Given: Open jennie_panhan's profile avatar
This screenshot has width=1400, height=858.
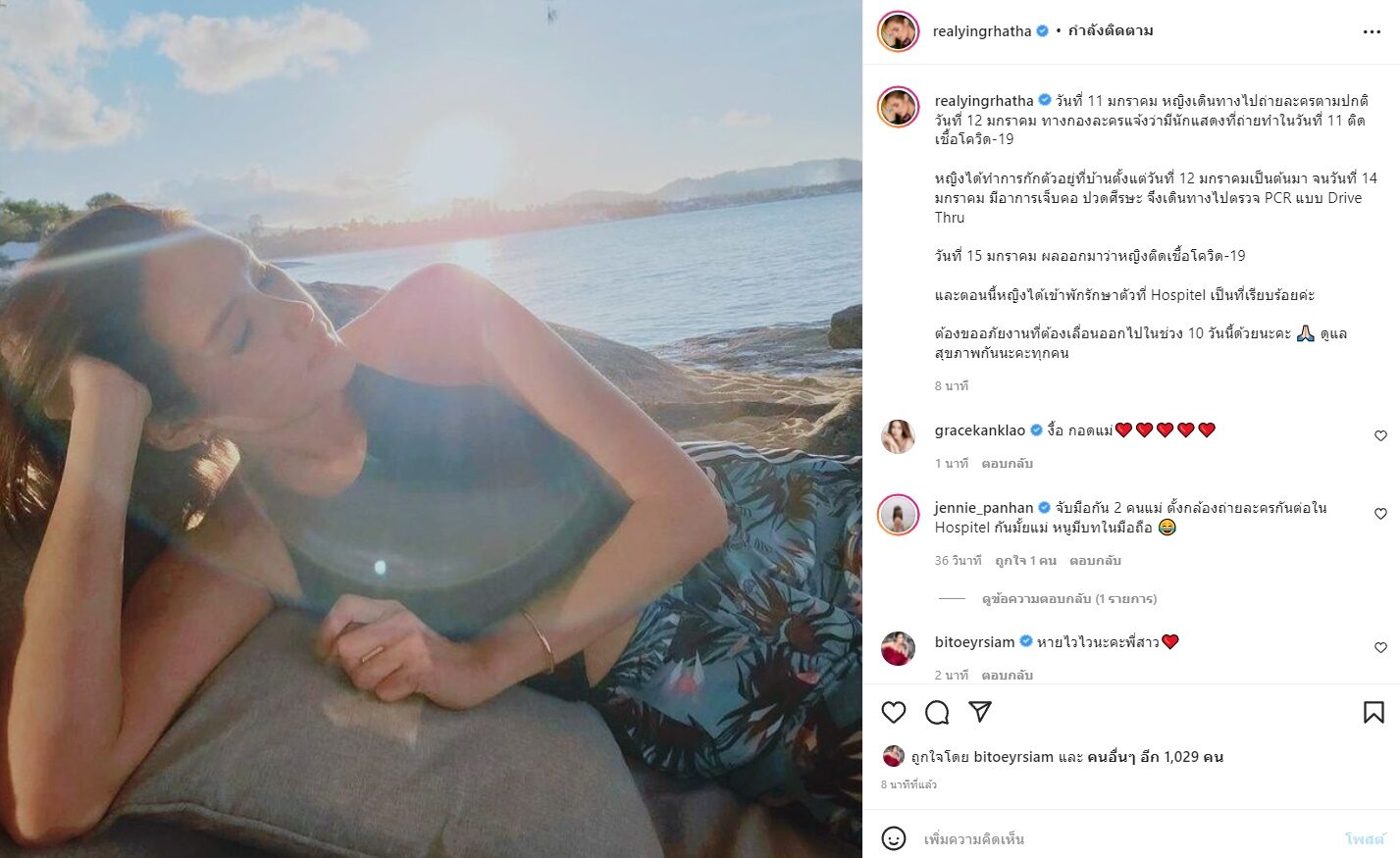Looking at the screenshot, I should [x=898, y=515].
